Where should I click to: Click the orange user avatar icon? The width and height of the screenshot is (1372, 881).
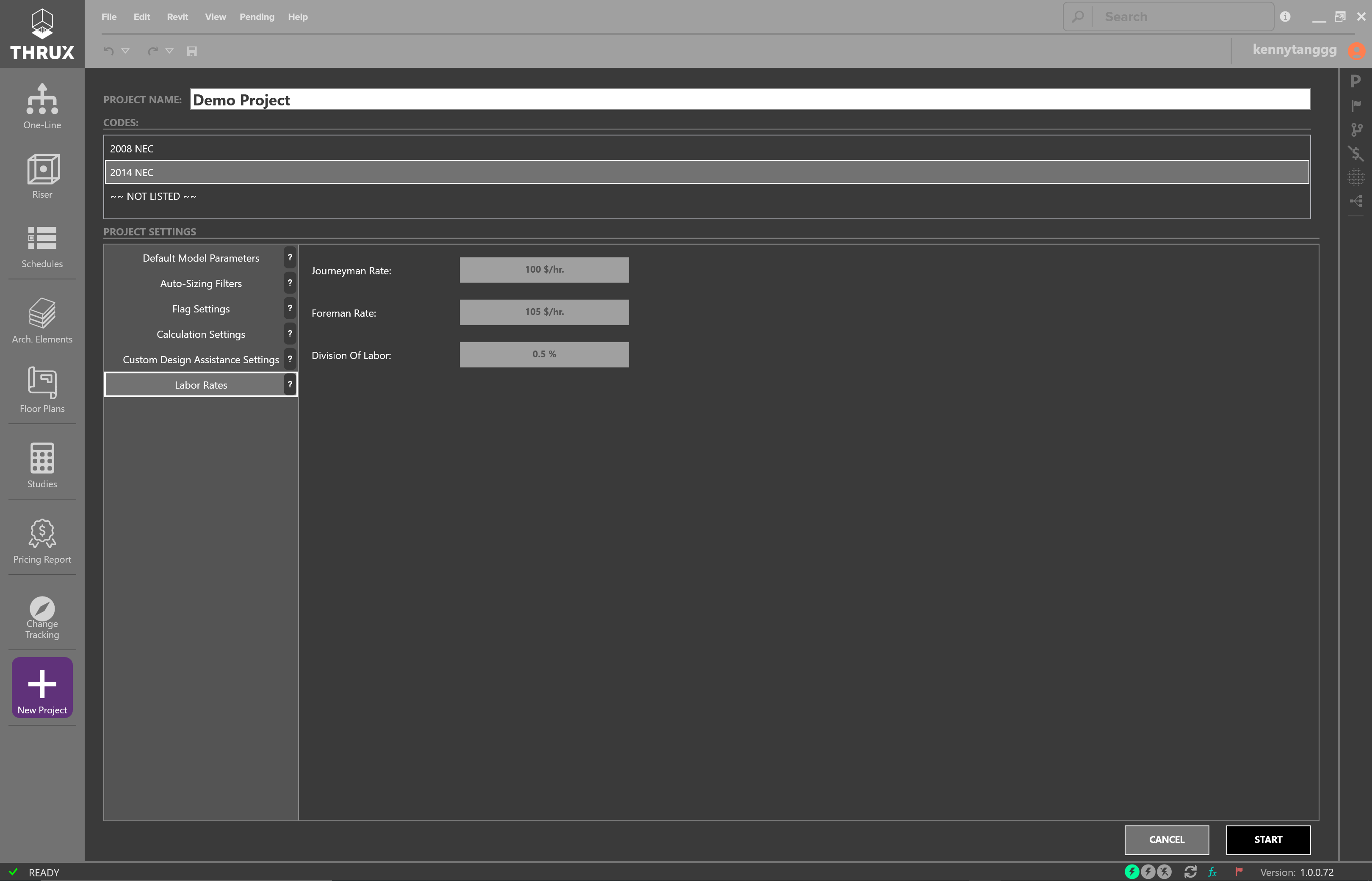point(1357,51)
